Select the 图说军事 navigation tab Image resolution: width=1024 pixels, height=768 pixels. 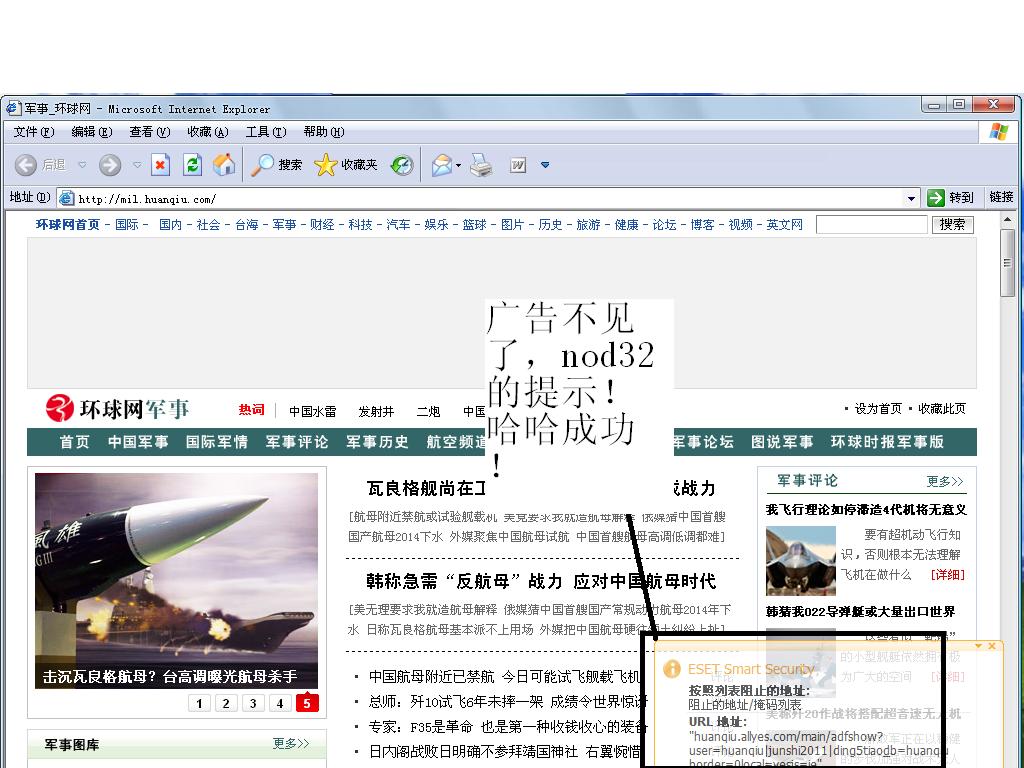click(782, 442)
